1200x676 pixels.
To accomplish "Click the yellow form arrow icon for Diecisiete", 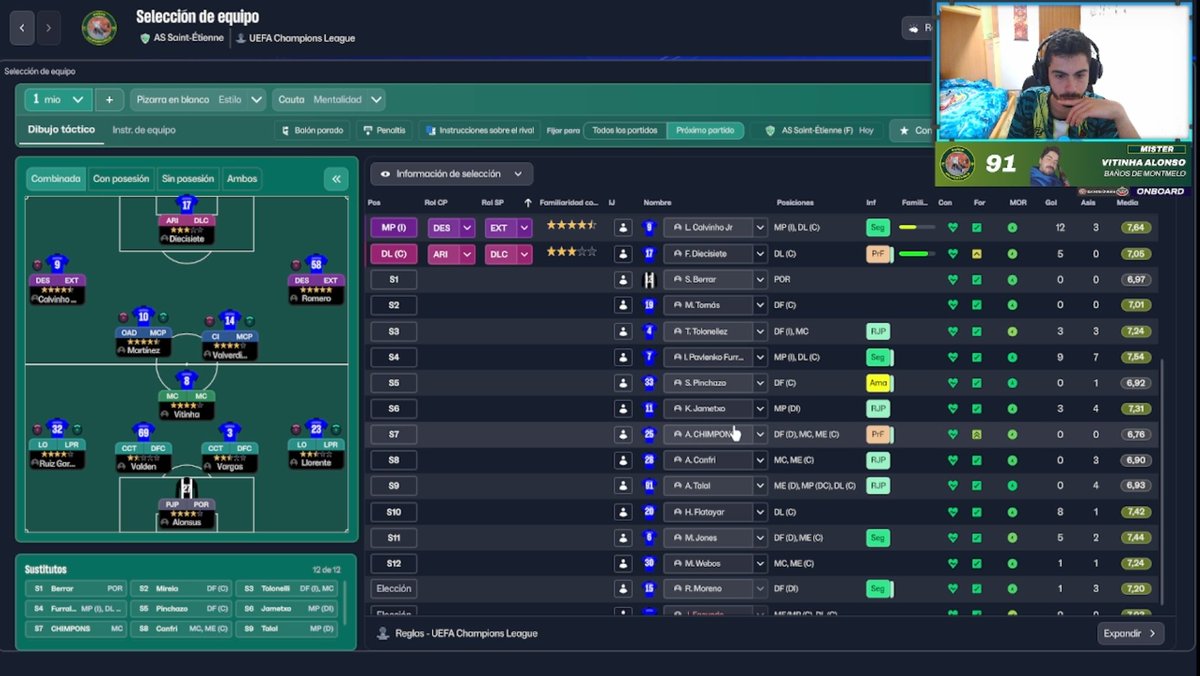I will (977, 254).
